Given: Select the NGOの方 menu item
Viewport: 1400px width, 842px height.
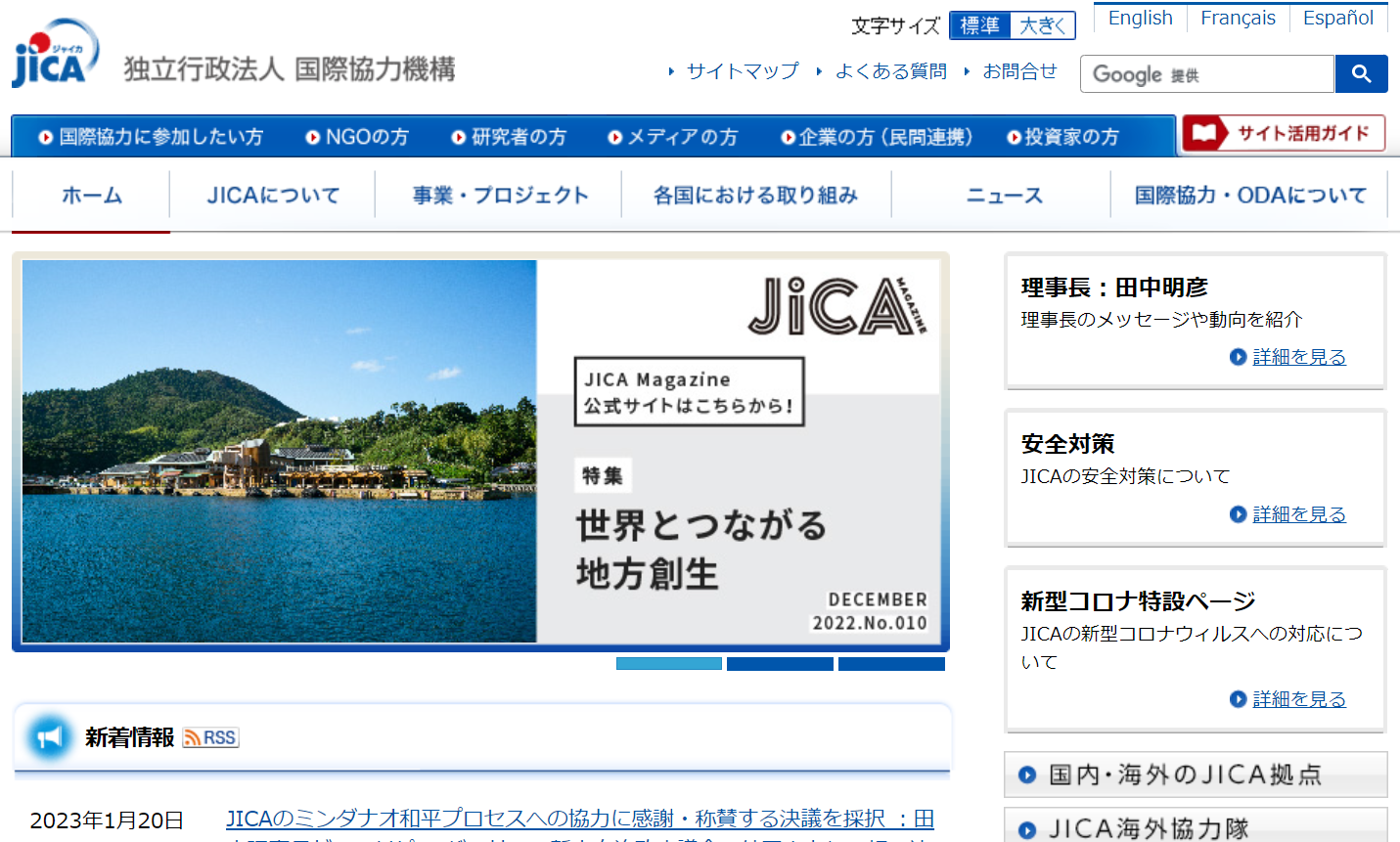Looking at the screenshot, I should point(357,137).
